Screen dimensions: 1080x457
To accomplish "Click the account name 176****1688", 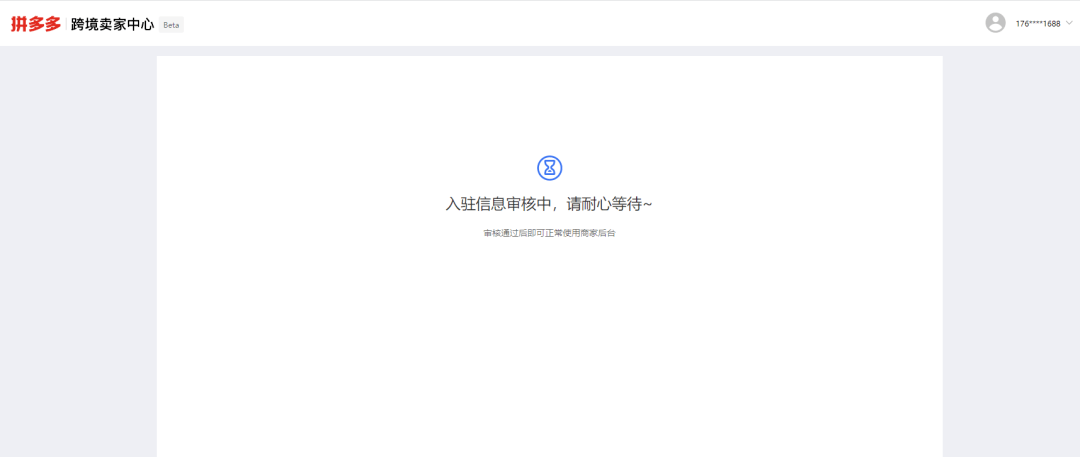I will pos(1037,23).
